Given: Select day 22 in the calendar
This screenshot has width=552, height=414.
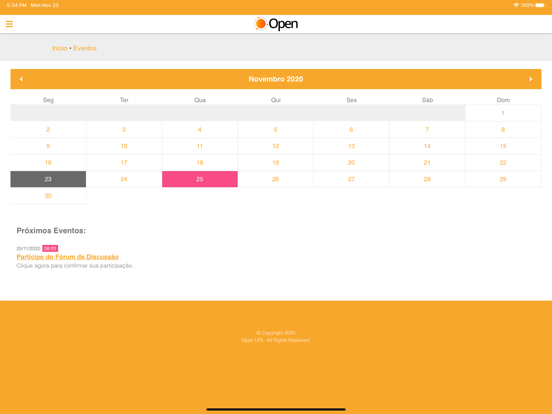Looking at the screenshot, I should pyautogui.click(x=503, y=163).
